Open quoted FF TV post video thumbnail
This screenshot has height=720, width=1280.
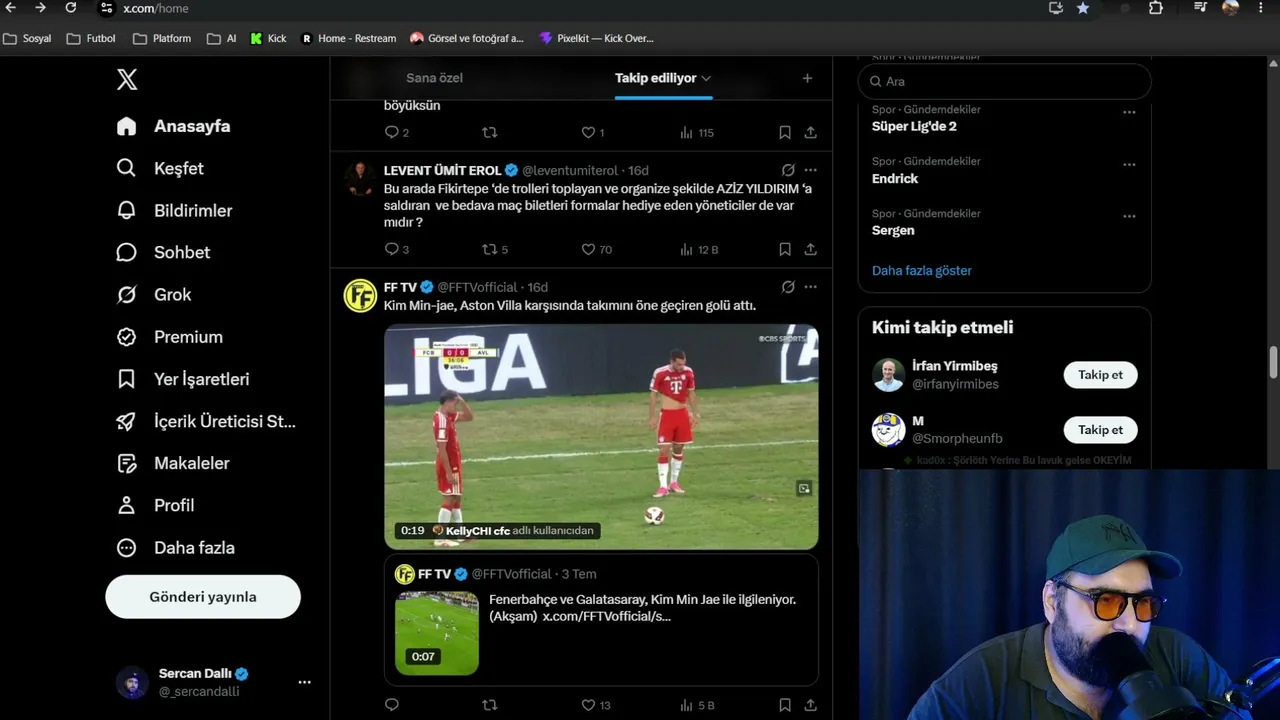coord(437,633)
